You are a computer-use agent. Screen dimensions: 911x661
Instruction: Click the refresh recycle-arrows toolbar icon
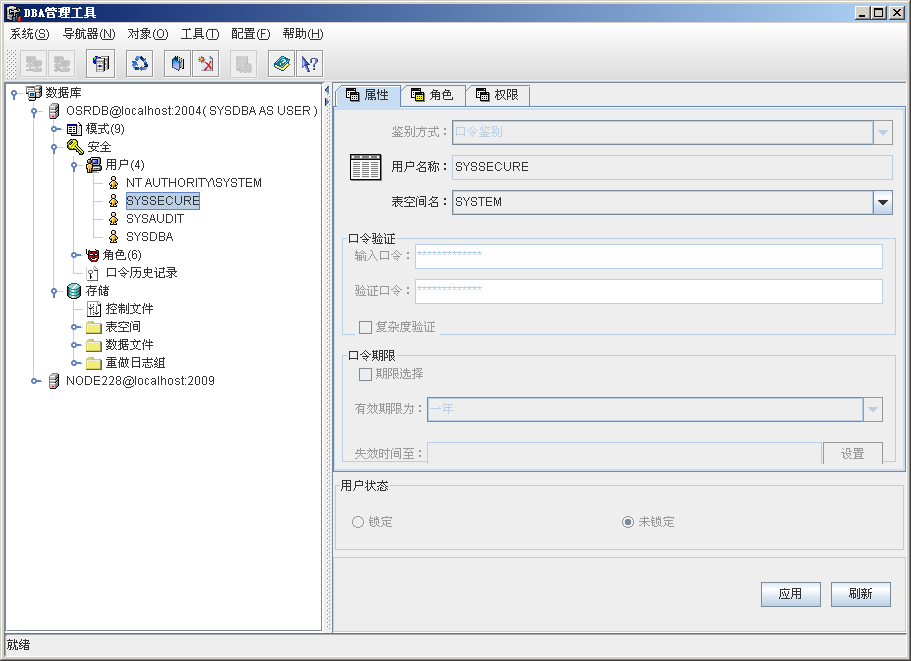pyautogui.click(x=141, y=64)
